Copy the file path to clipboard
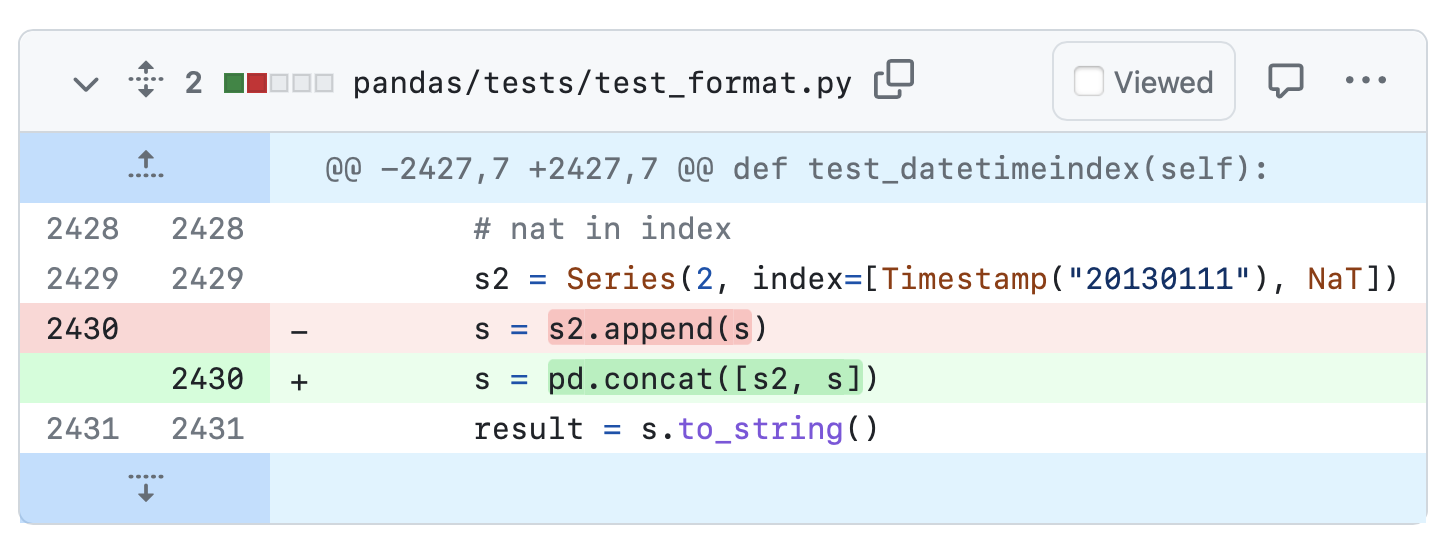The width and height of the screenshot is (1450, 552). click(x=894, y=81)
